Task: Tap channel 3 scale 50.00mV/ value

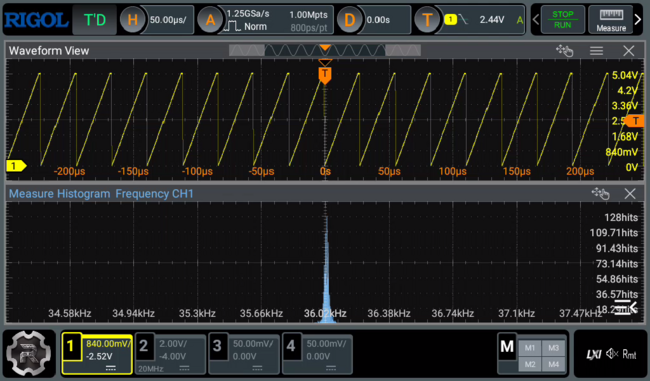Action: tap(253, 344)
